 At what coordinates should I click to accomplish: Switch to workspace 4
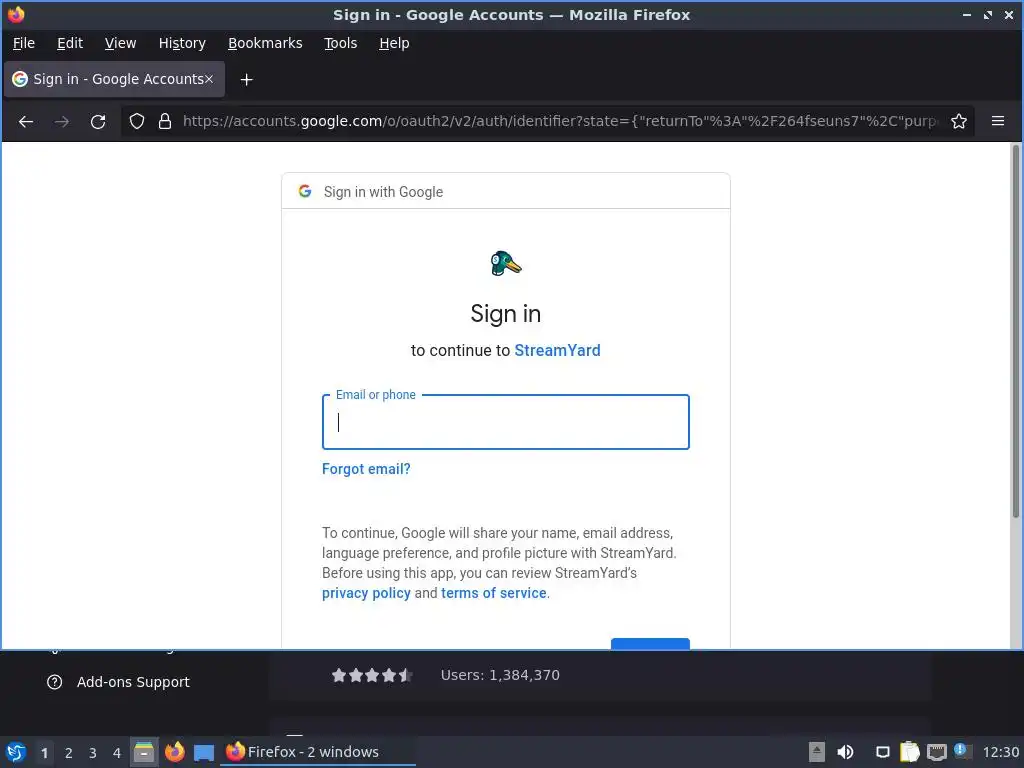point(117,753)
